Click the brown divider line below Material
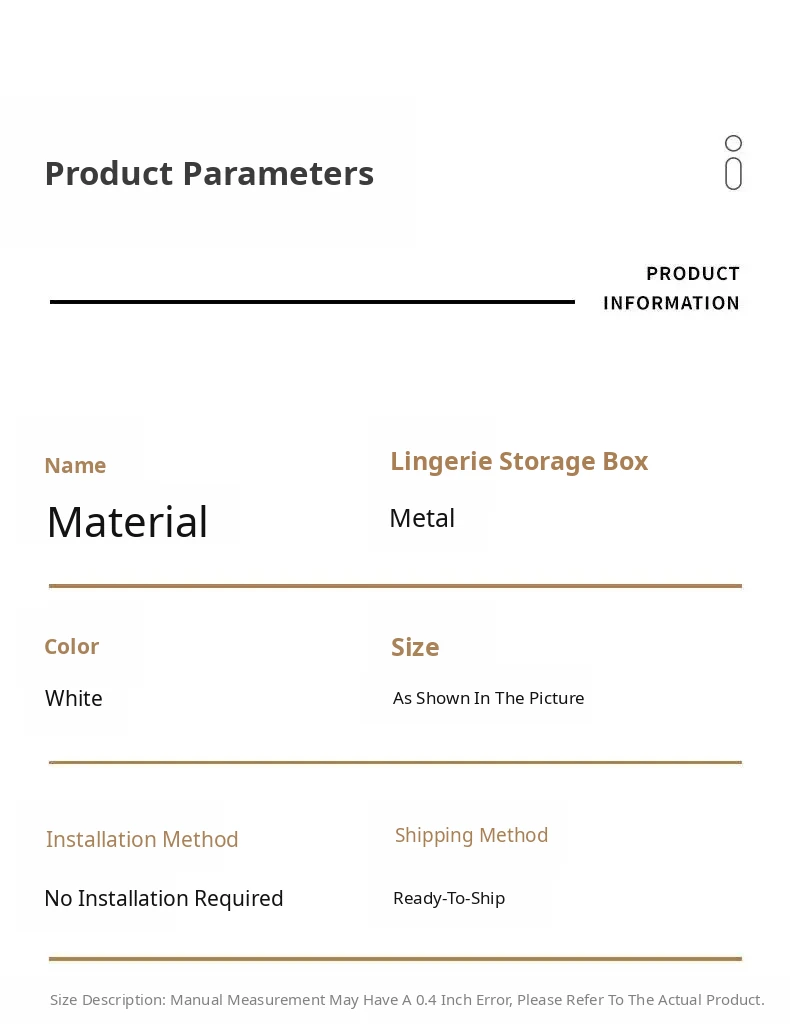 click(395, 586)
